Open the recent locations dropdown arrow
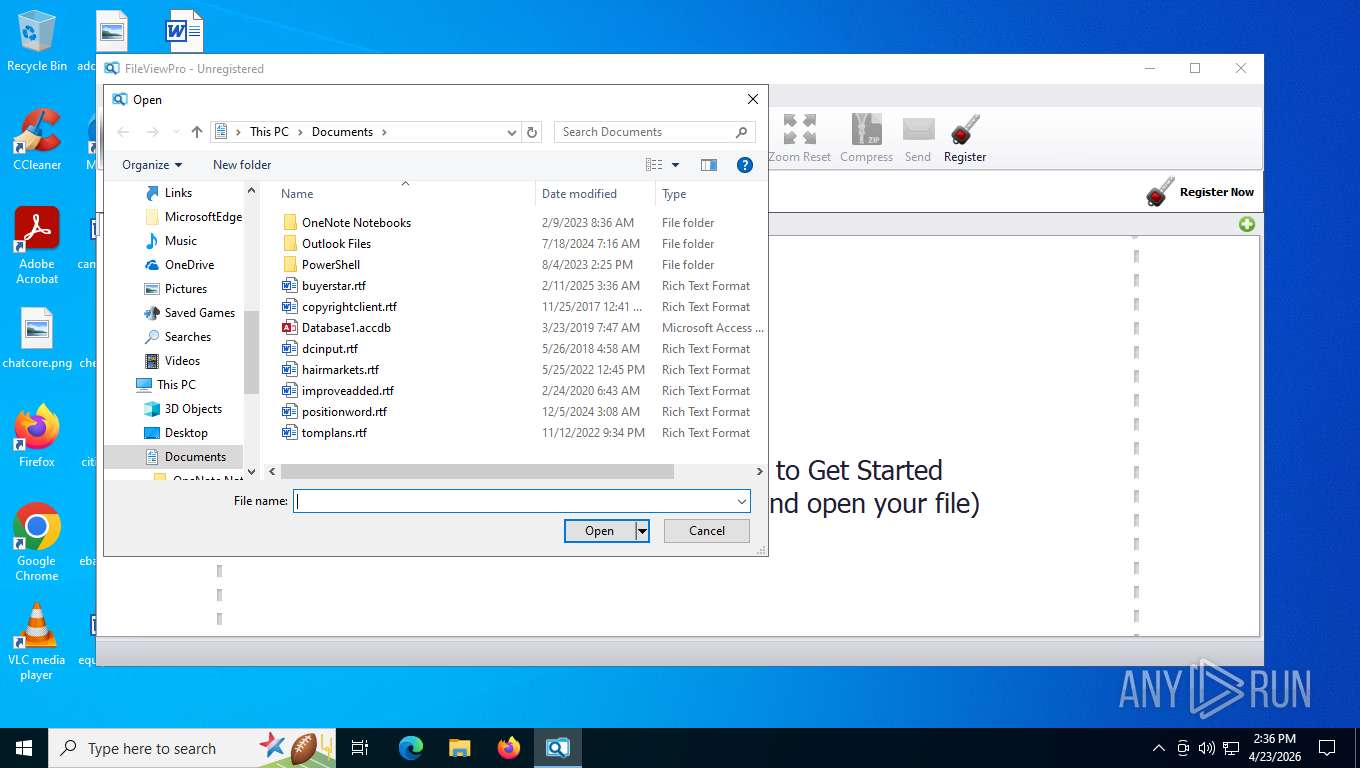Image resolution: width=1360 pixels, height=768 pixels. point(176,132)
